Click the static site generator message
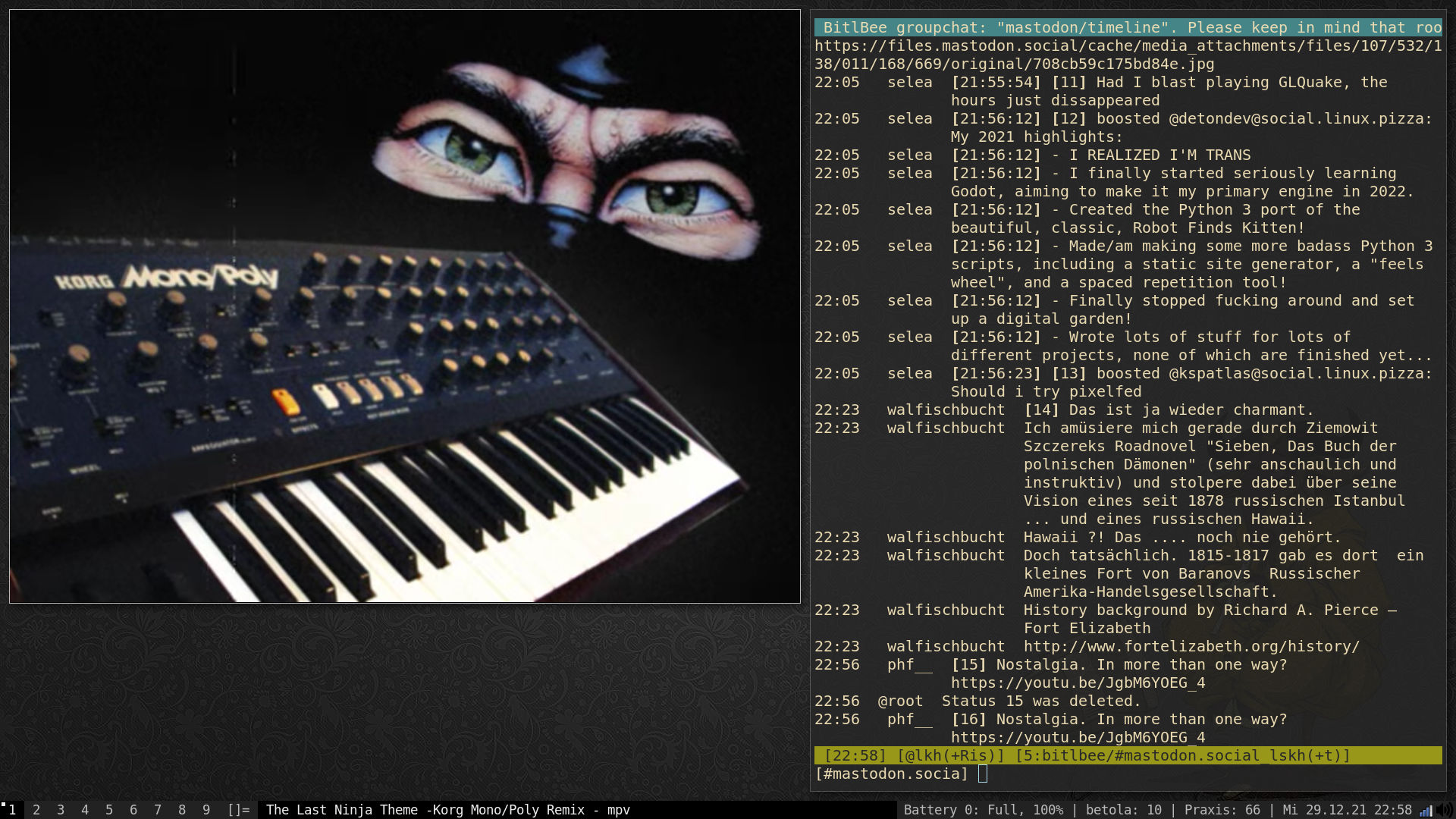Image resolution: width=1456 pixels, height=819 pixels. click(1192, 264)
